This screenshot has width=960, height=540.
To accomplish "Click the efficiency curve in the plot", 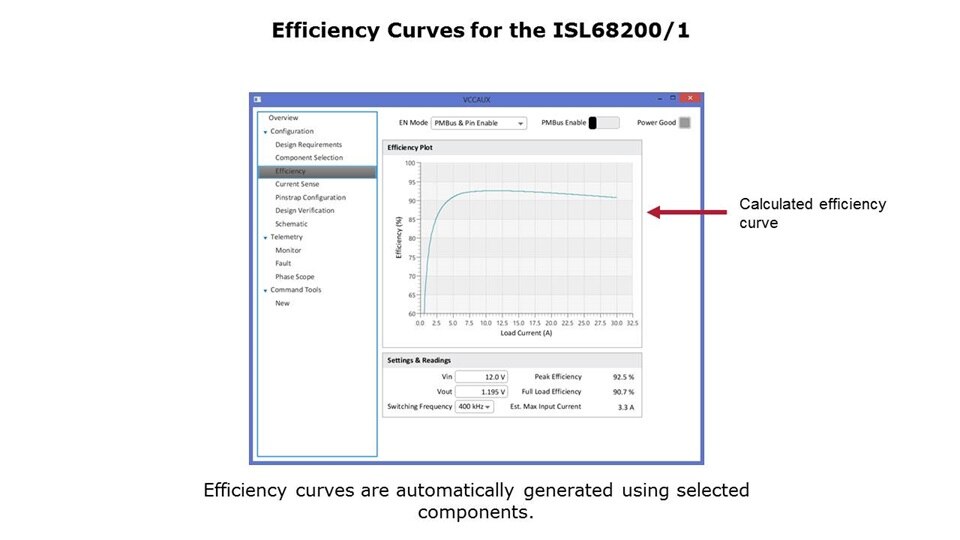I will (520, 191).
